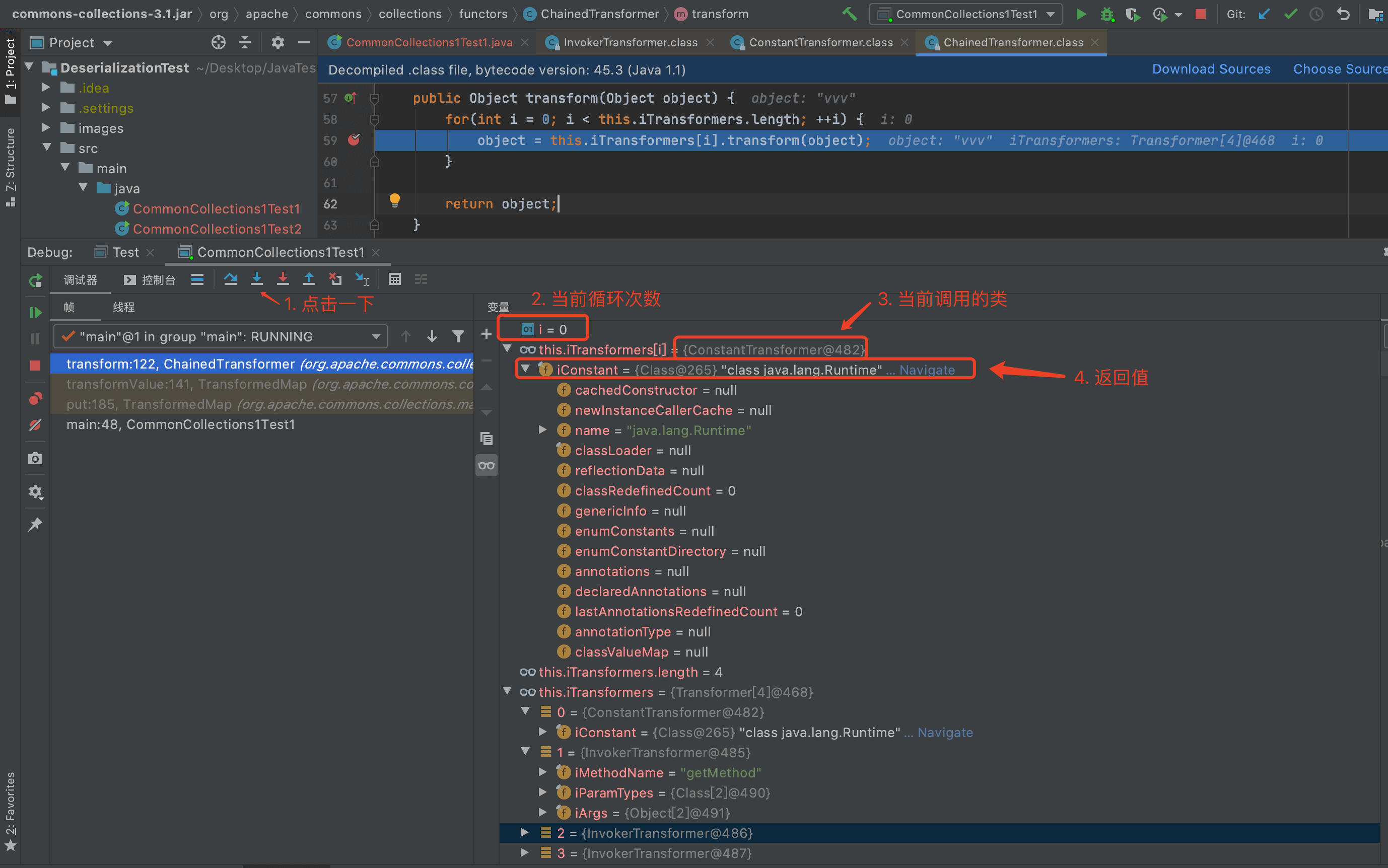Open the CommonCollections1Test1 run configuration dropdown
This screenshot has width=1388, height=868.
pos(966,14)
